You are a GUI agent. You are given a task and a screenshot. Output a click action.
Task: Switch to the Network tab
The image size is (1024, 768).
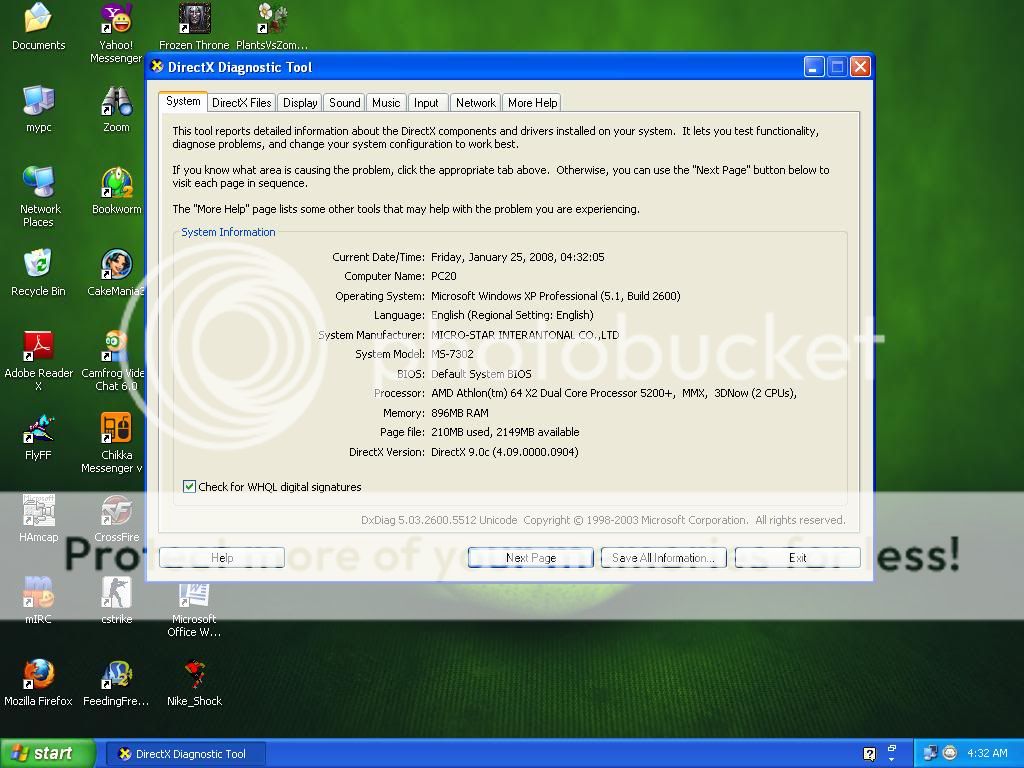[x=475, y=103]
